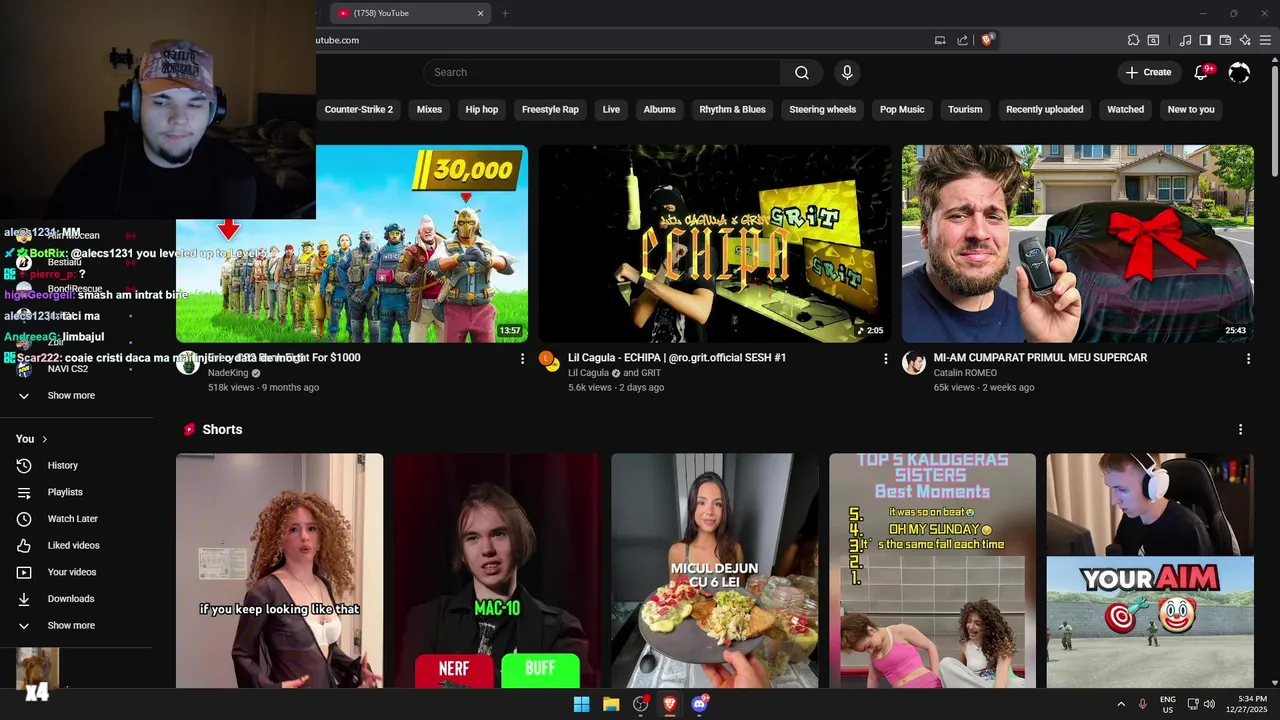Click the Shorts section heading
The image size is (1280, 720).
(222, 429)
